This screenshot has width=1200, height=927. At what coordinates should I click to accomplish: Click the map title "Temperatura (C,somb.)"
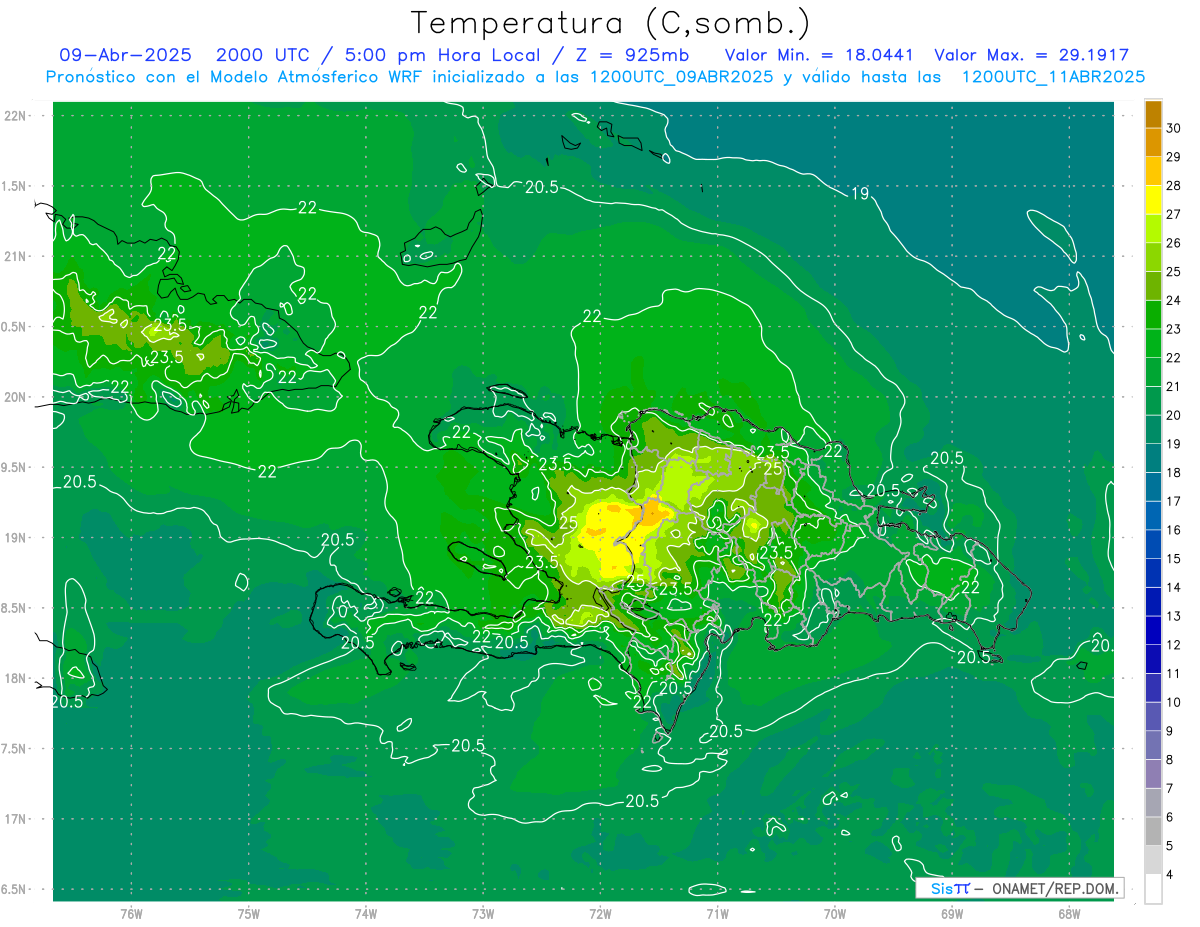pos(611,23)
